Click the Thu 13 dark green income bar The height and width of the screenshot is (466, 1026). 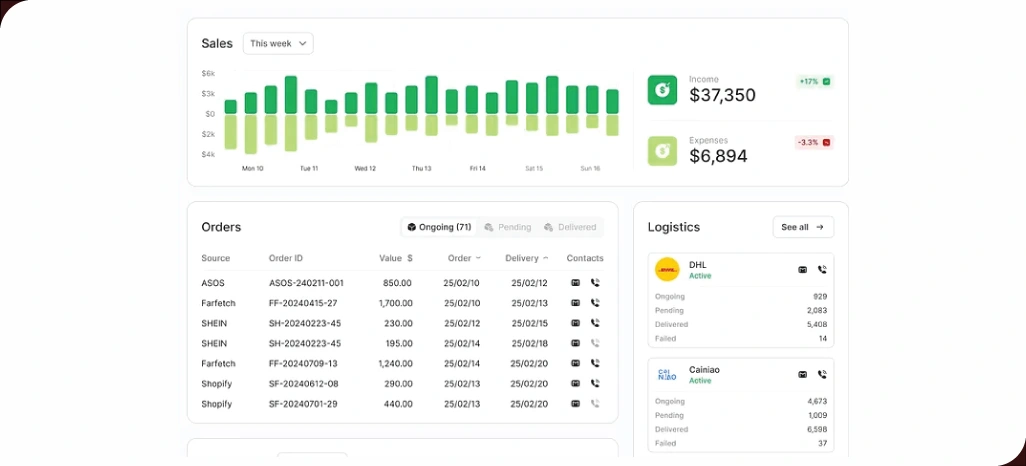pos(431,95)
